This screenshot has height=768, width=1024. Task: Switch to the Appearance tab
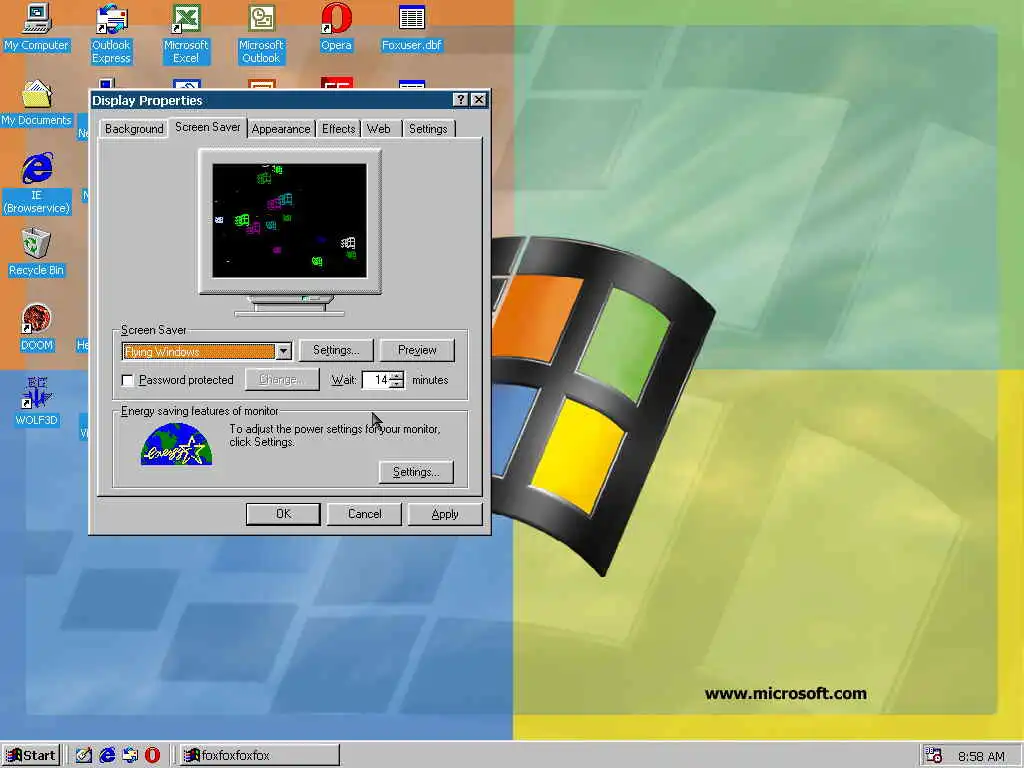click(281, 129)
